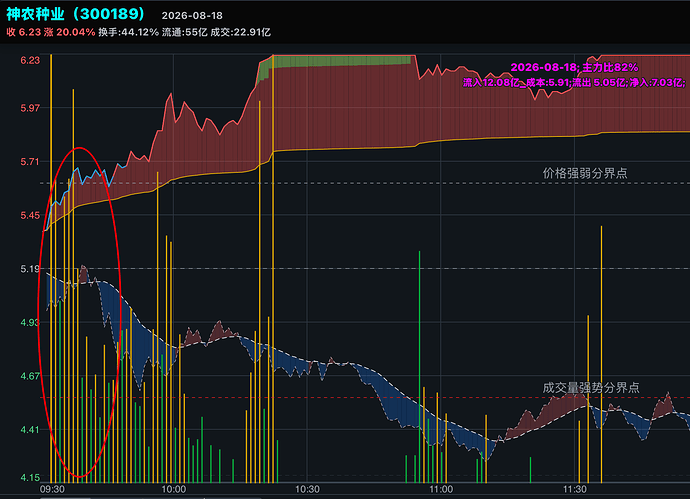Click the 10:30 time axis label
690x499 pixels.
click(x=307, y=489)
